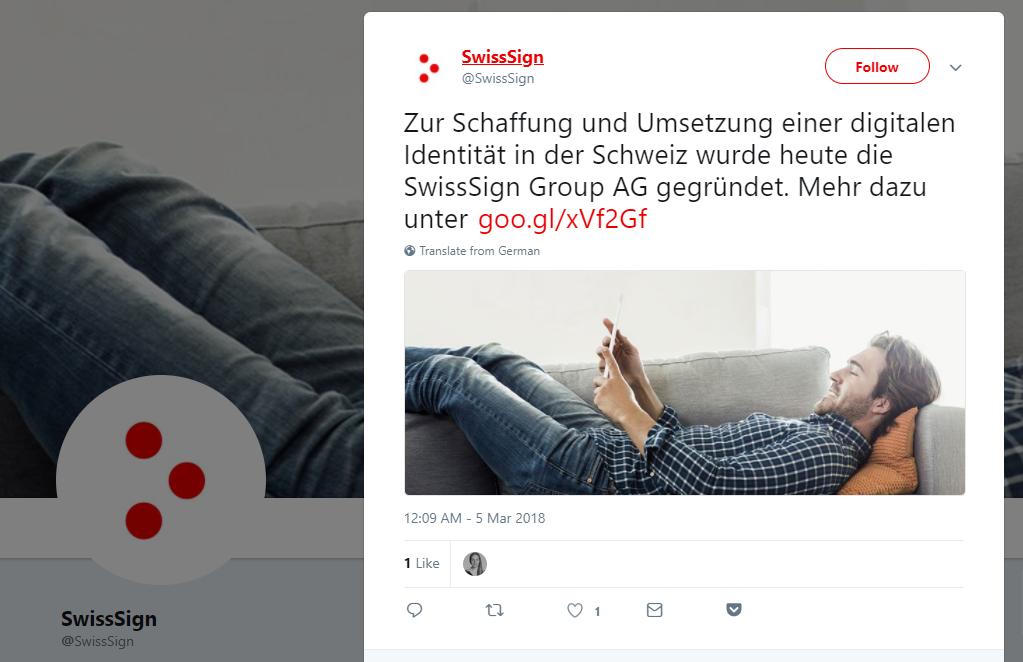
Task: Like the tweet with heart icon
Action: pos(575,610)
